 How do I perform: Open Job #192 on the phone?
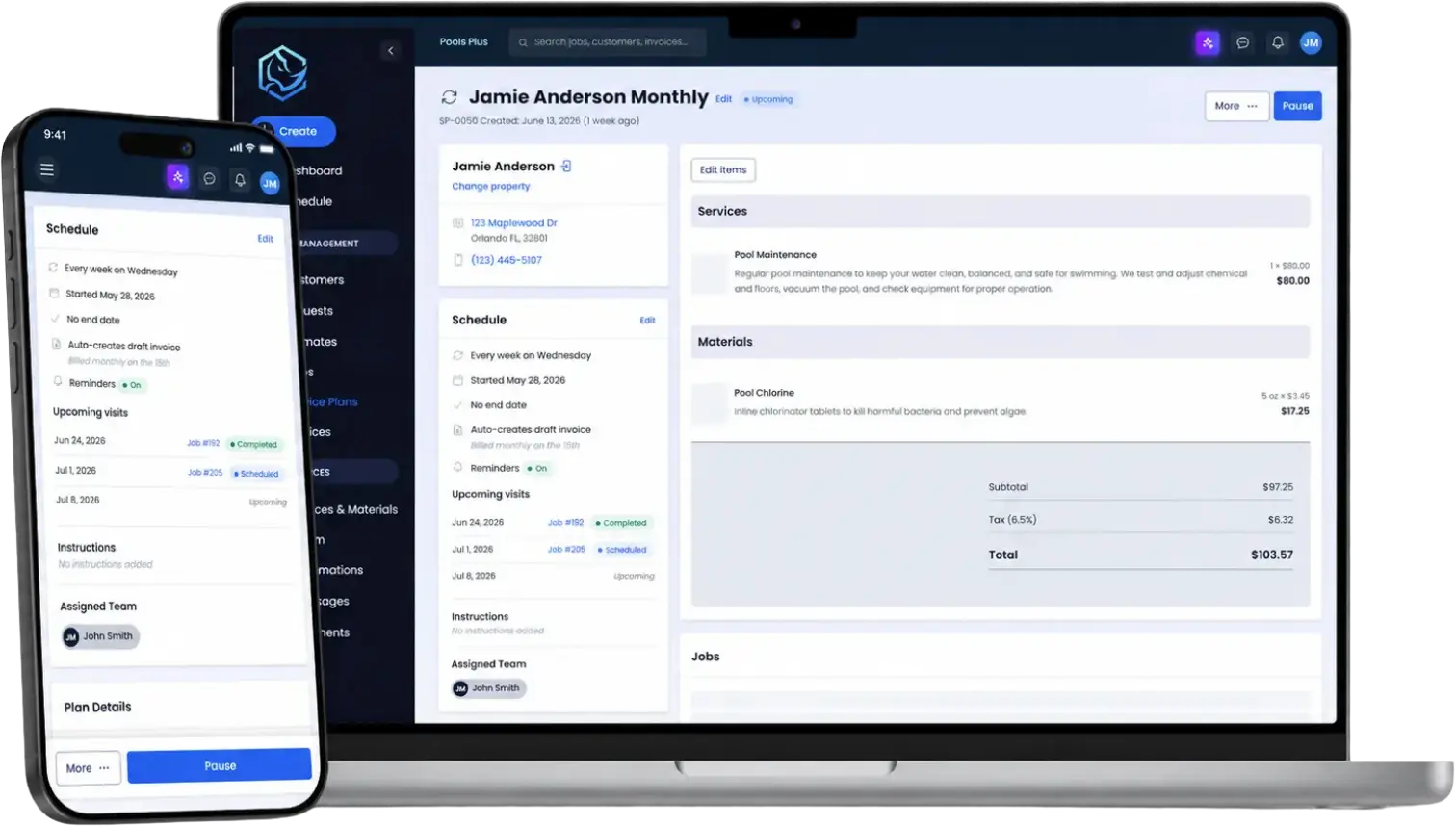pyautogui.click(x=203, y=443)
